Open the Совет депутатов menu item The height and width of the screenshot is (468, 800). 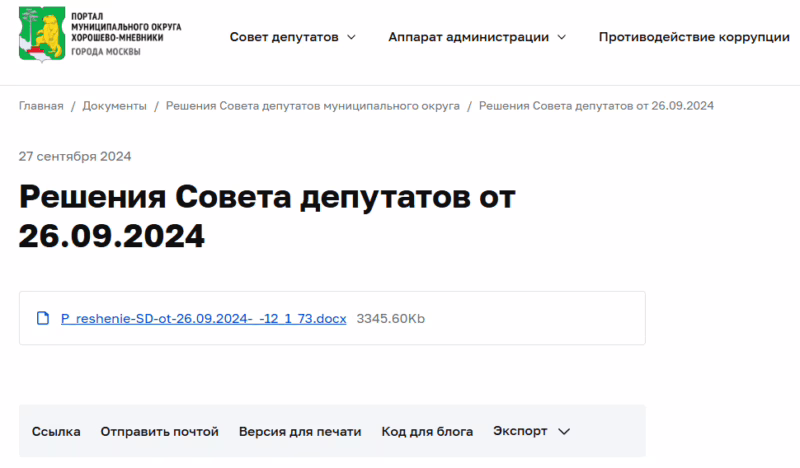284,37
